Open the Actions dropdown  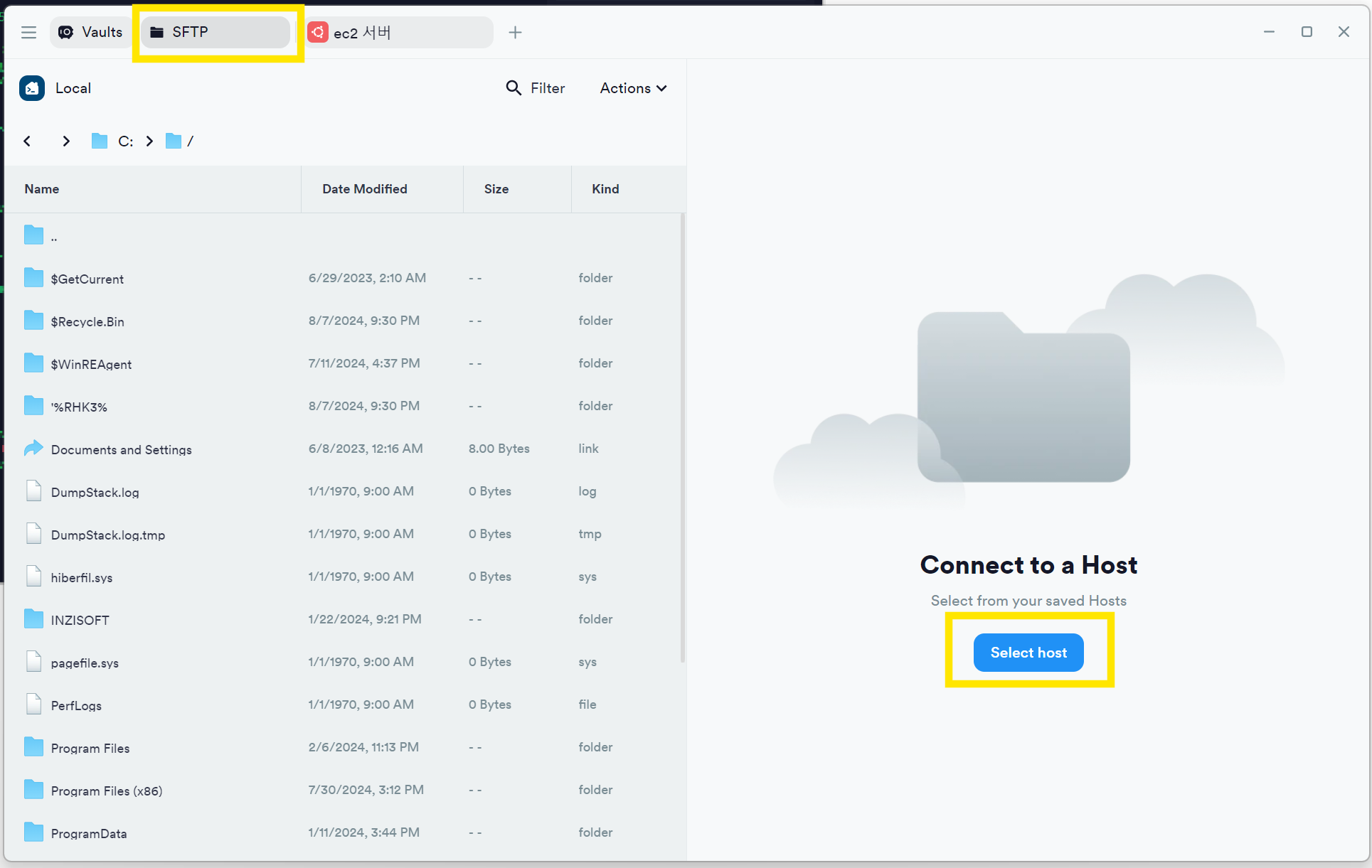click(633, 88)
